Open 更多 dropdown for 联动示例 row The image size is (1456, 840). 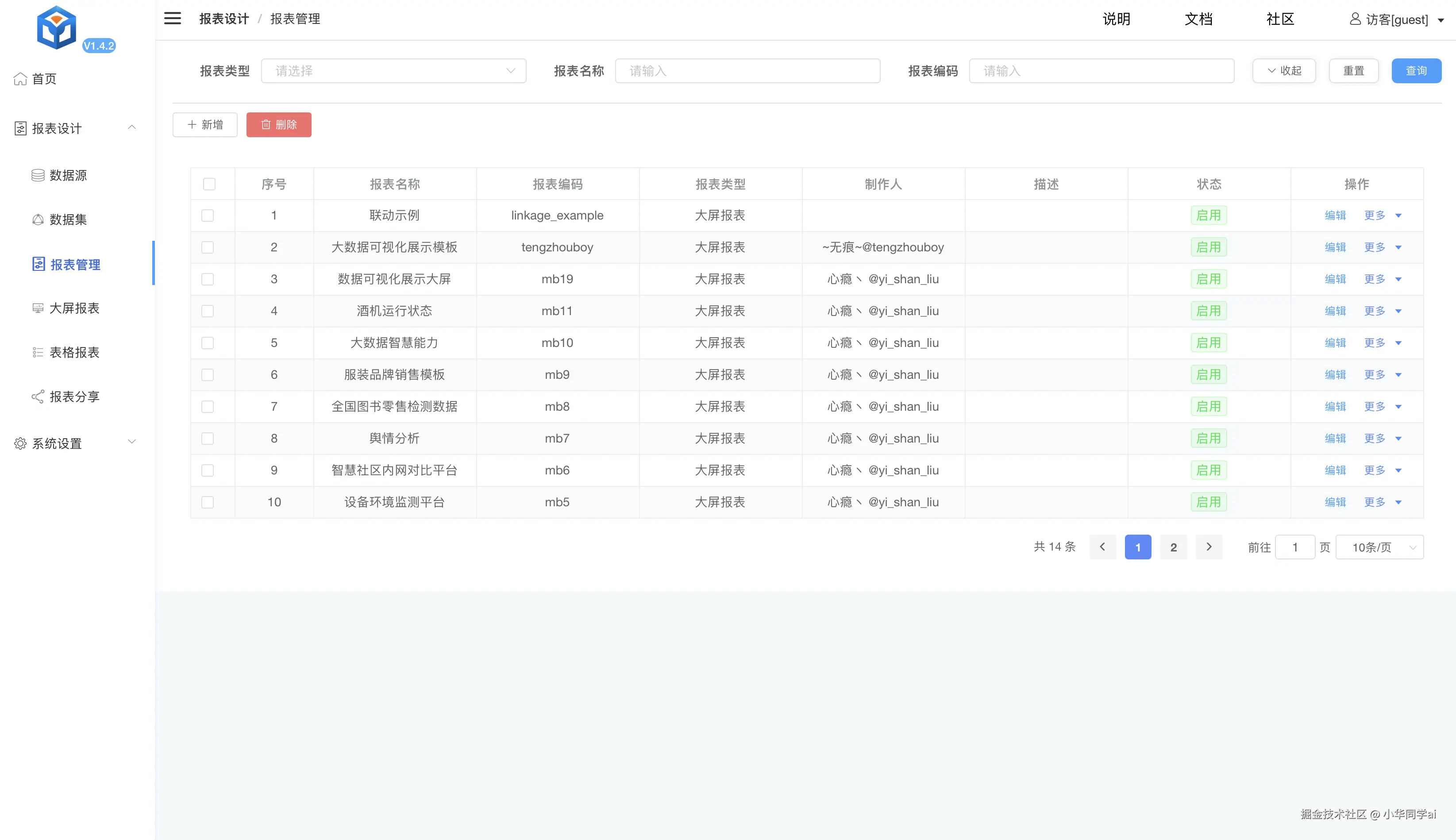pyautogui.click(x=1383, y=215)
